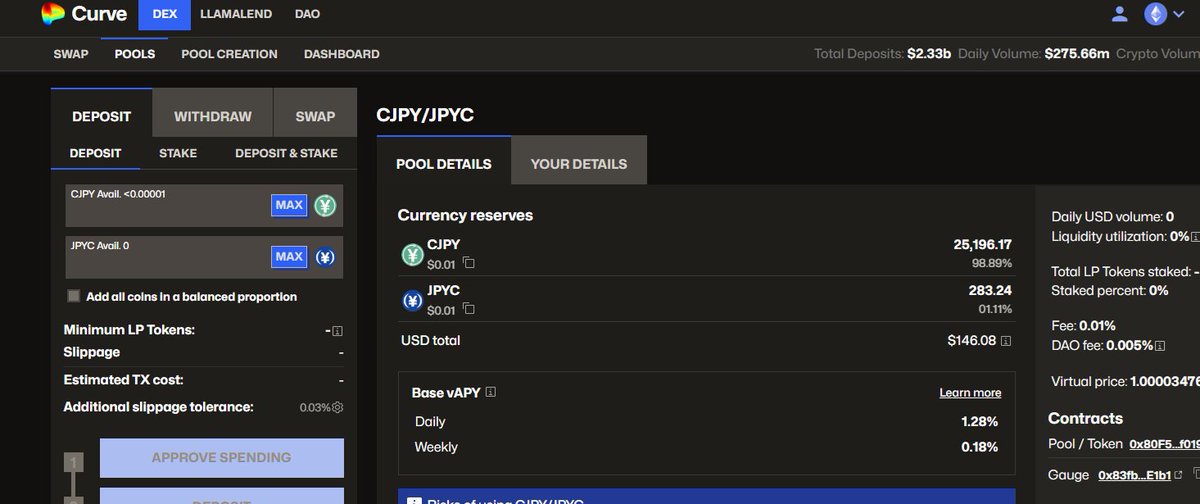Click Total Deposits $2.33b value

(x=930, y=54)
